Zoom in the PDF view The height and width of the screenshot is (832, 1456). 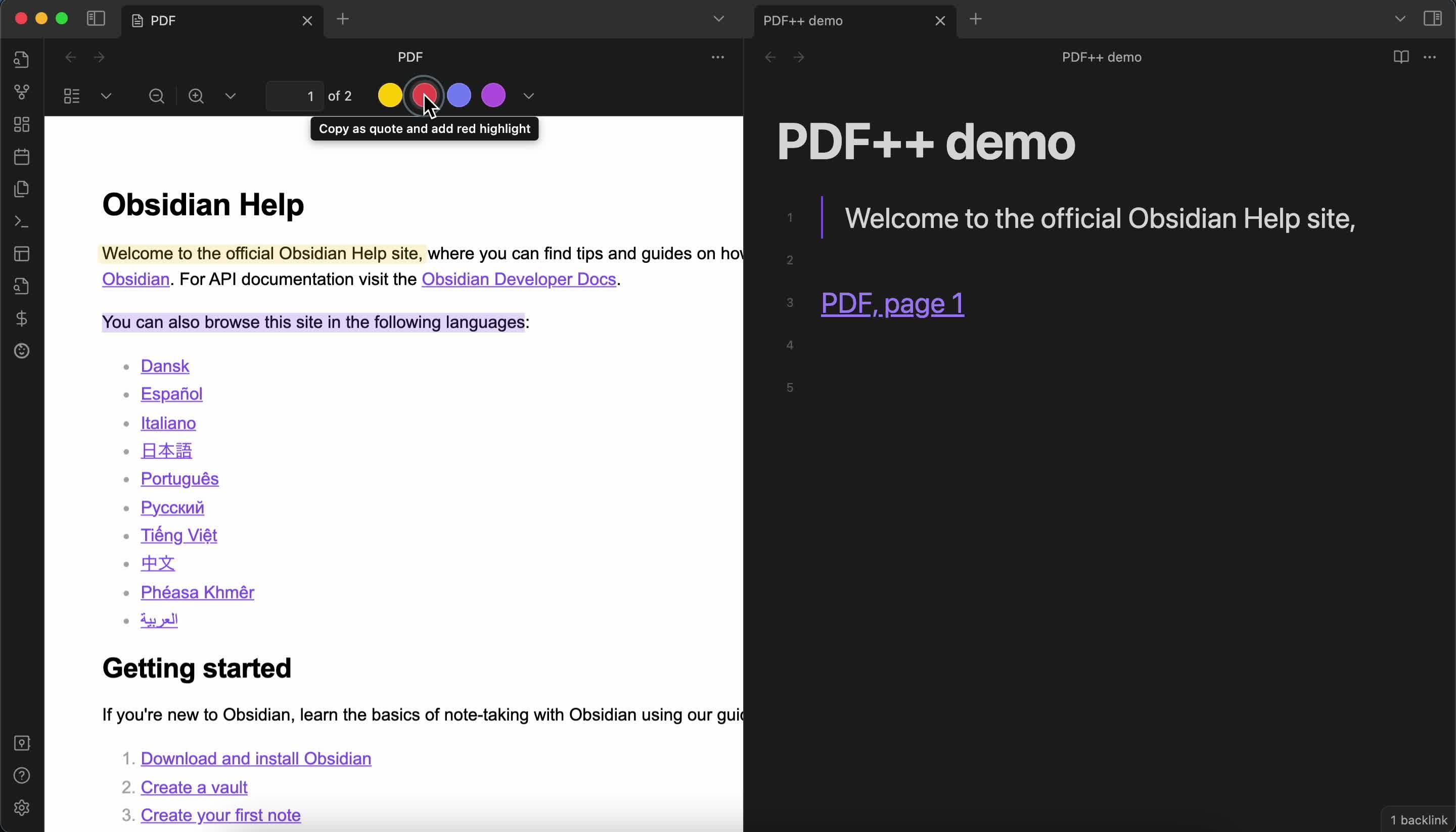196,96
